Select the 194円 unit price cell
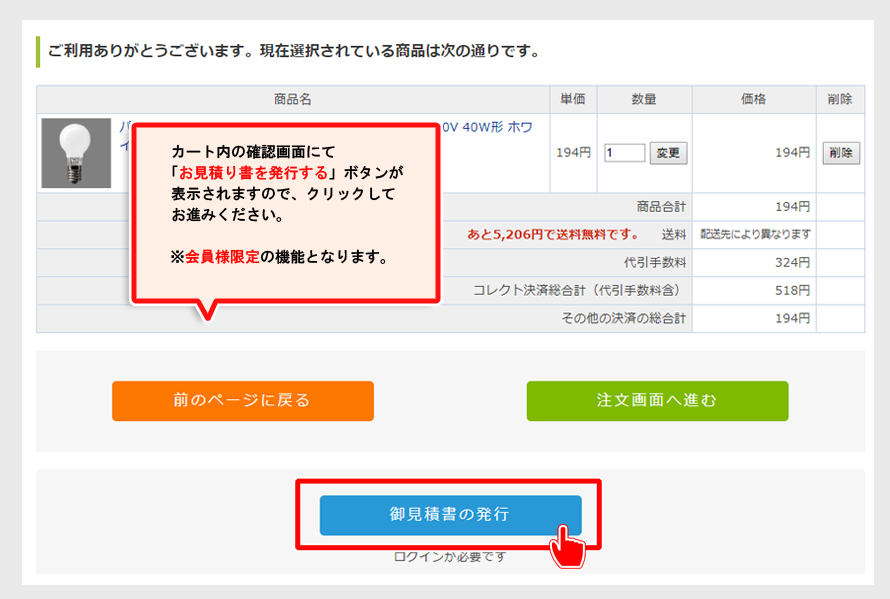890x599 pixels. [x=573, y=153]
